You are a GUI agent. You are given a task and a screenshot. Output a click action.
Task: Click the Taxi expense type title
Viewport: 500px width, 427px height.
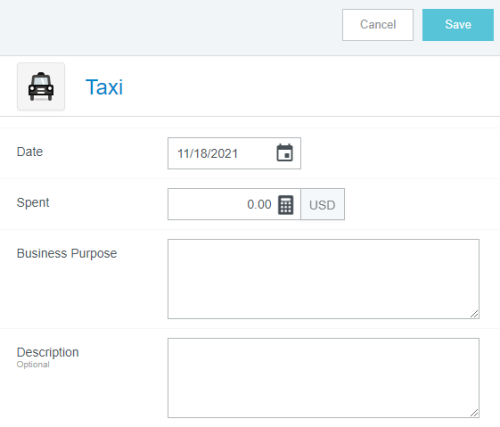[104, 87]
